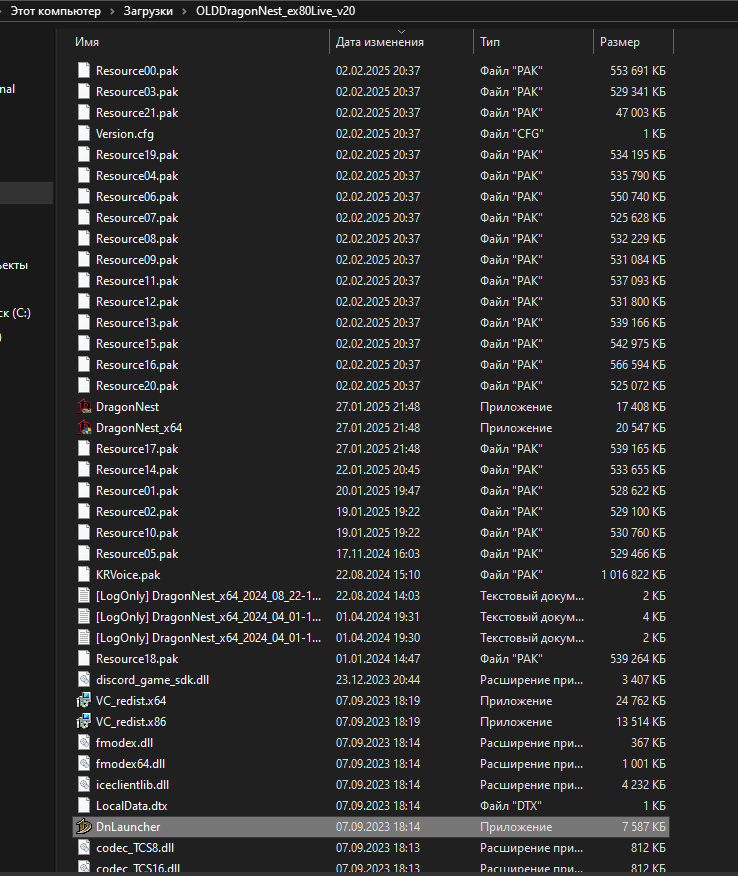Click the KRVoice.pak file icon

point(84,575)
